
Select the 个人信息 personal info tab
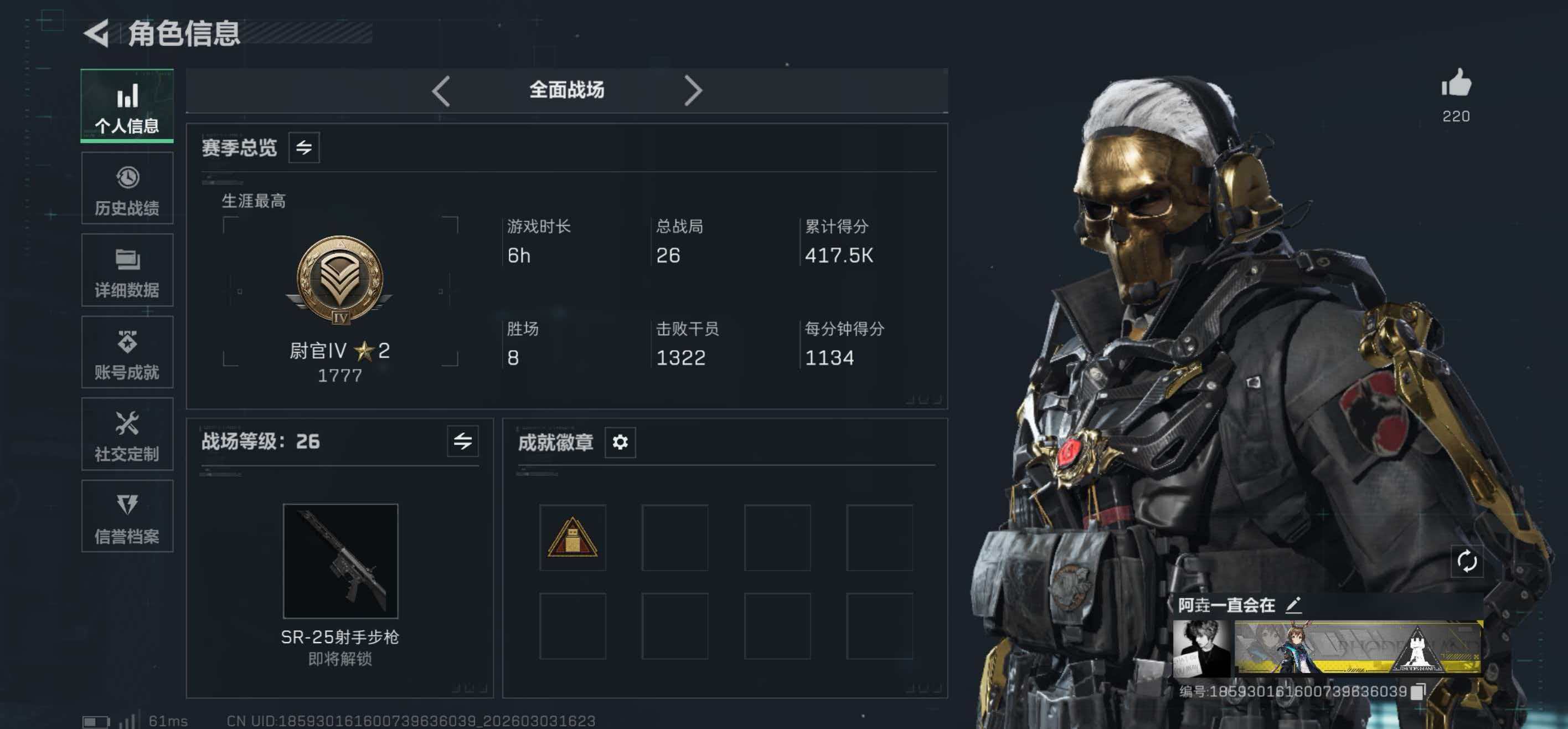tap(127, 106)
